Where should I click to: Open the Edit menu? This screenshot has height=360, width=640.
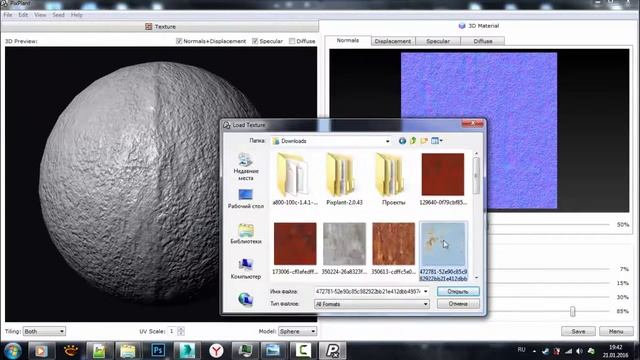click(x=23, y=15)
